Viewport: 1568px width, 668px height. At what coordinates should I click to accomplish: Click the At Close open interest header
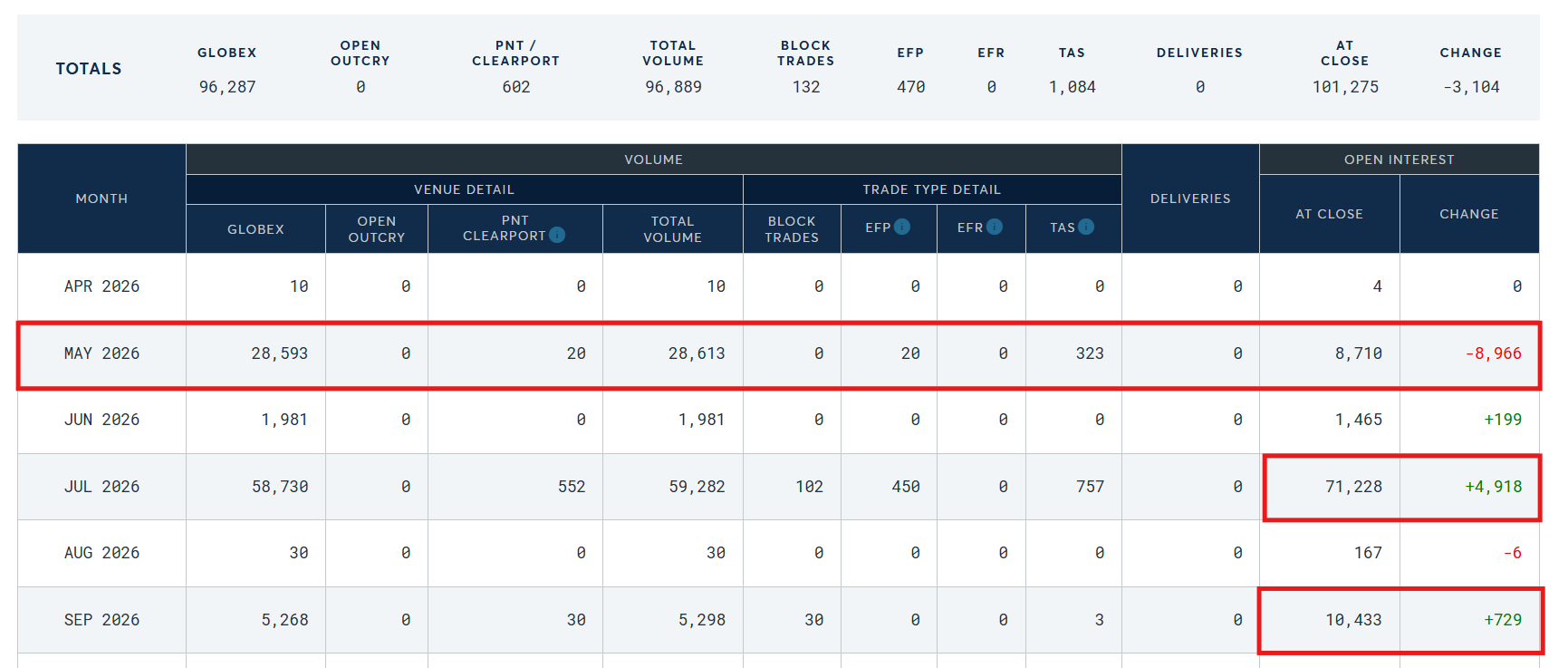coord(1328,214)
